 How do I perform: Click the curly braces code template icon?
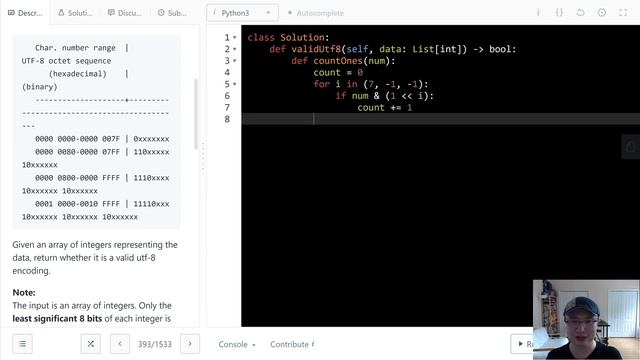pyautogui.click(x=559, y=13)
